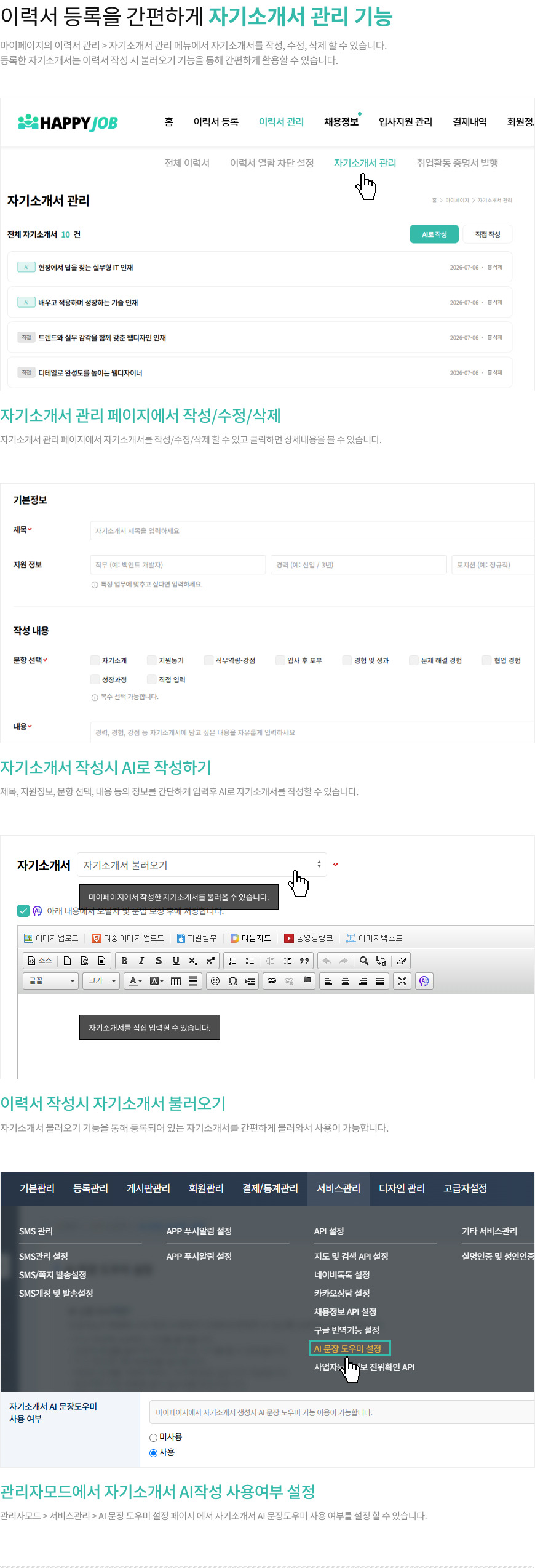The height and width of the screenshot is (1568, 535).
Task: Check the 문제 해결 경험 checkbox
Action: [414, 660]
